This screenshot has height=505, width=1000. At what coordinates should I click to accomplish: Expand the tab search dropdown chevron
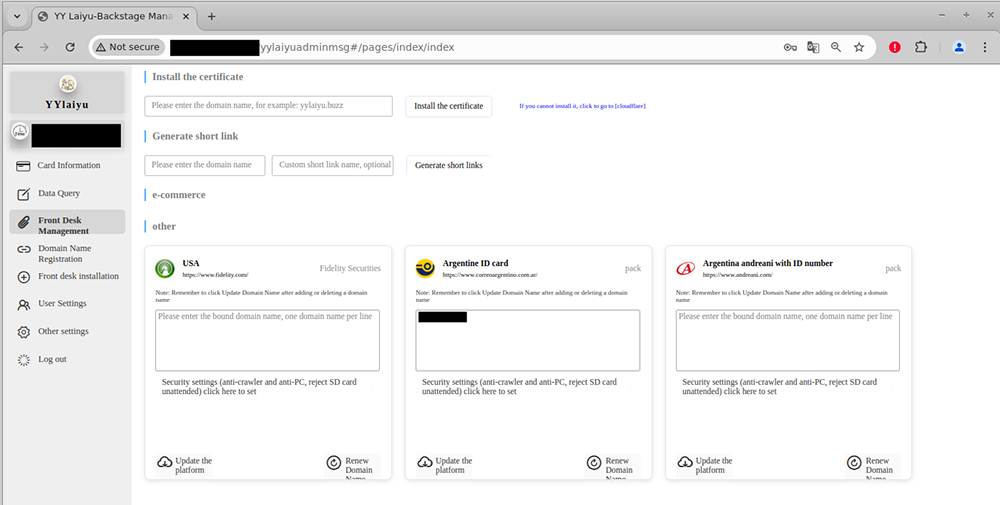(17, 16)
